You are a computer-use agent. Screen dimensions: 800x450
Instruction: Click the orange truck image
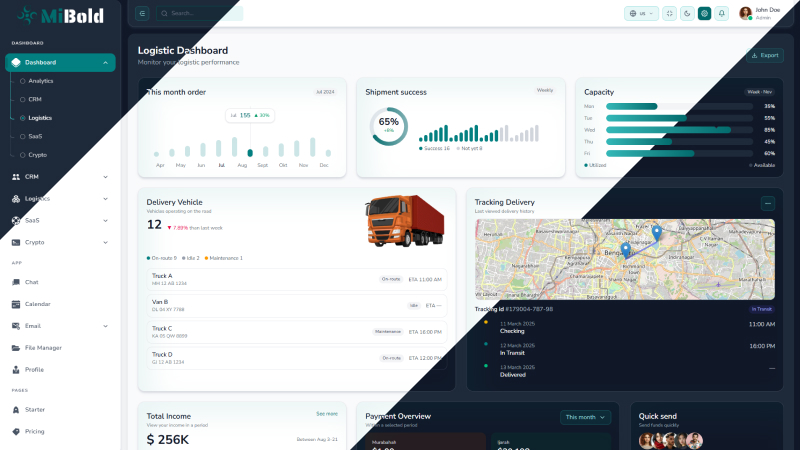(405, 221)
